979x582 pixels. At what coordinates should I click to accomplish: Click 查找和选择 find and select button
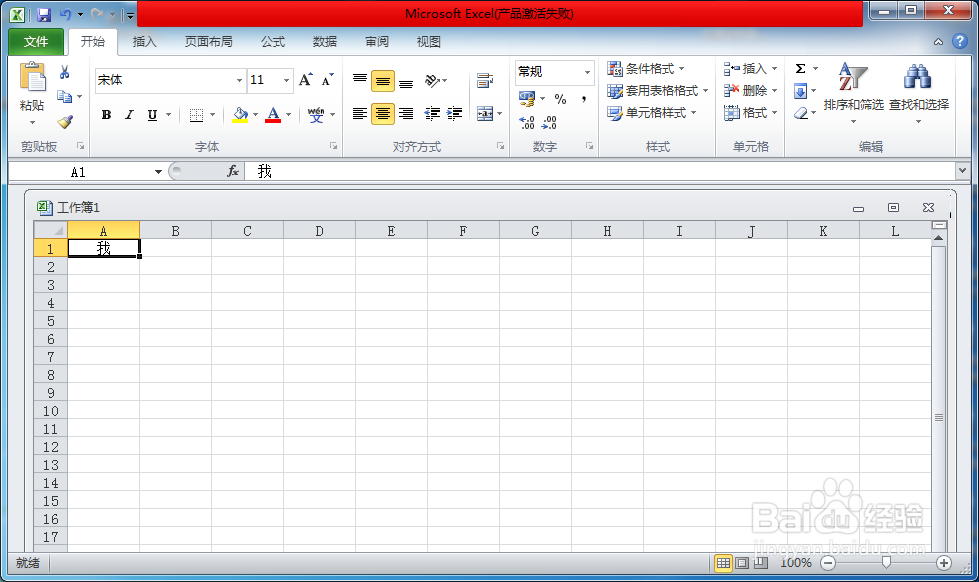[x=918, y=92]
